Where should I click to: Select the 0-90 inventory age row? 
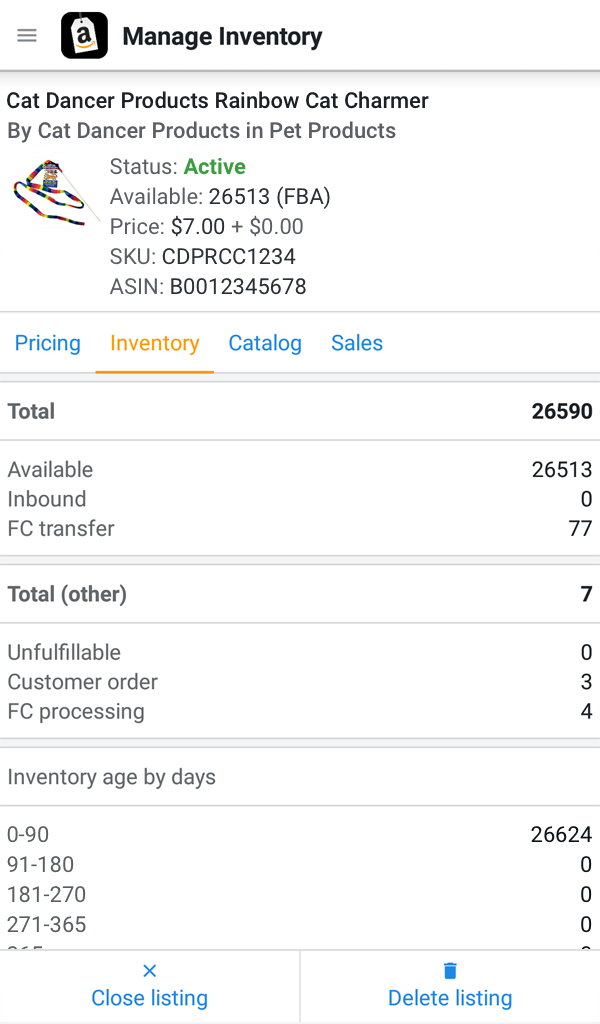click(300, 834)
